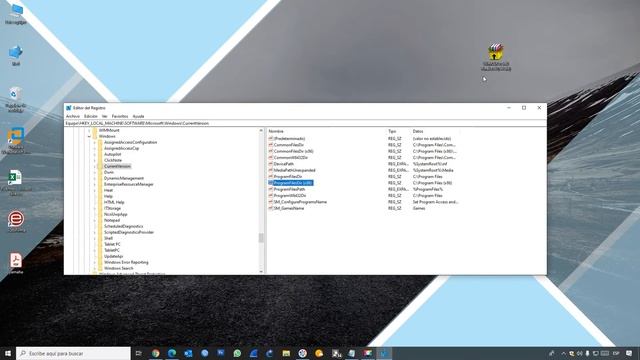Select the CurrentVersion tree key
640x360 pixels.
pos(117,166)
